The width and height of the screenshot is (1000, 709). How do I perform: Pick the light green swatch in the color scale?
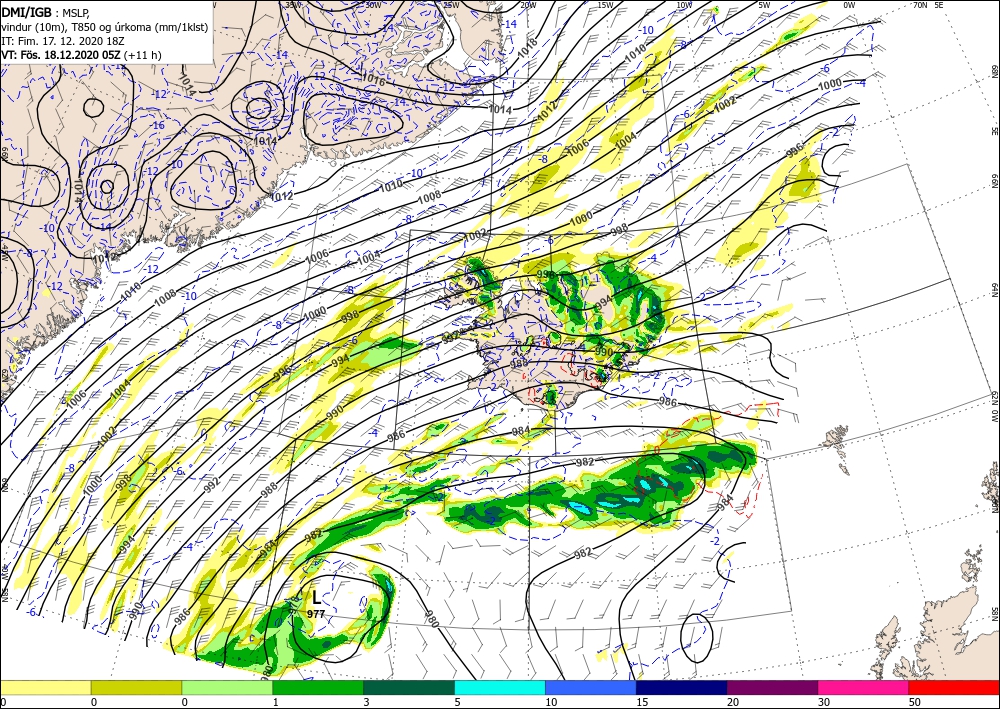pyautogui.click(x=228, y=687)
